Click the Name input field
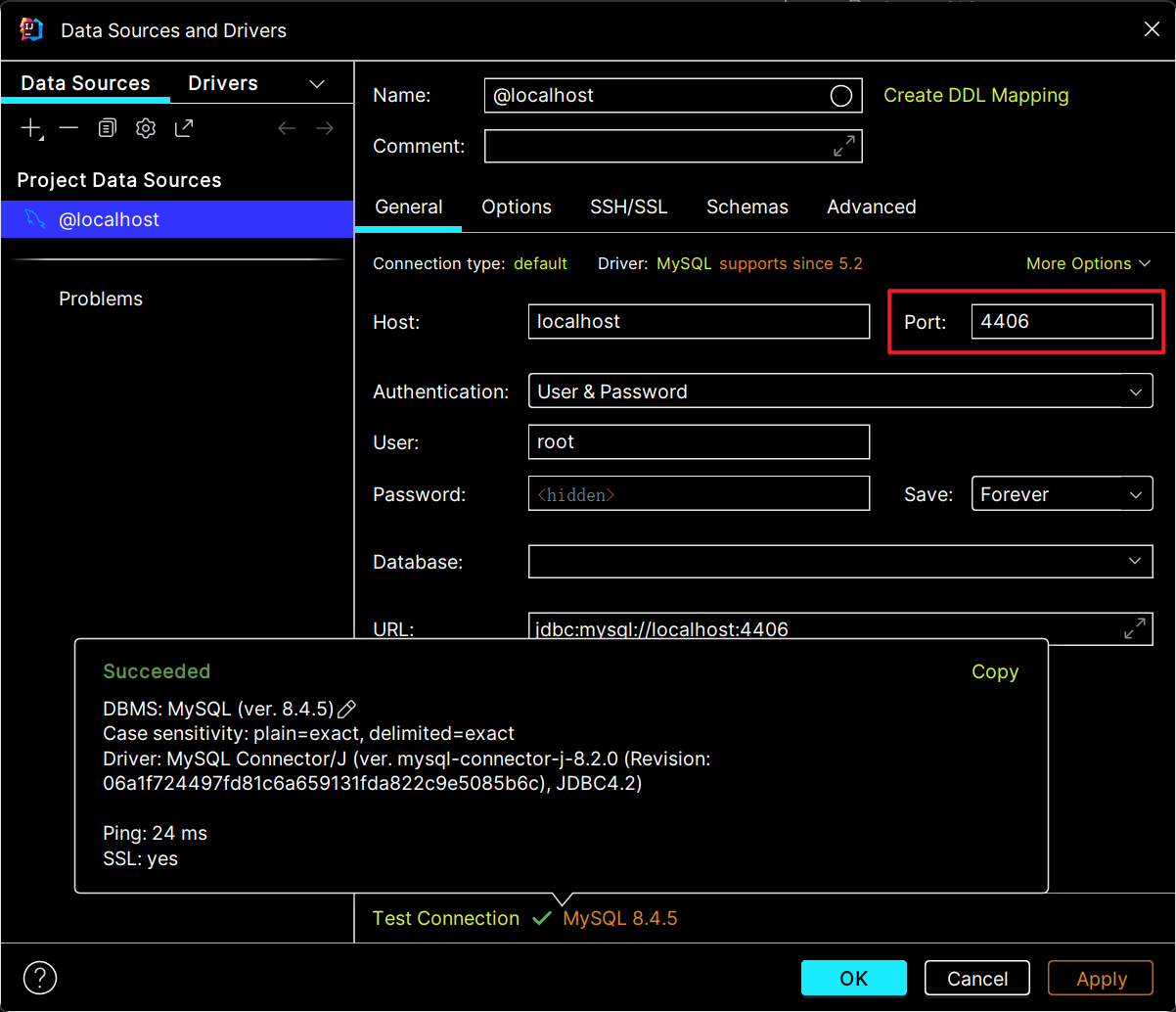 [673, 96]
